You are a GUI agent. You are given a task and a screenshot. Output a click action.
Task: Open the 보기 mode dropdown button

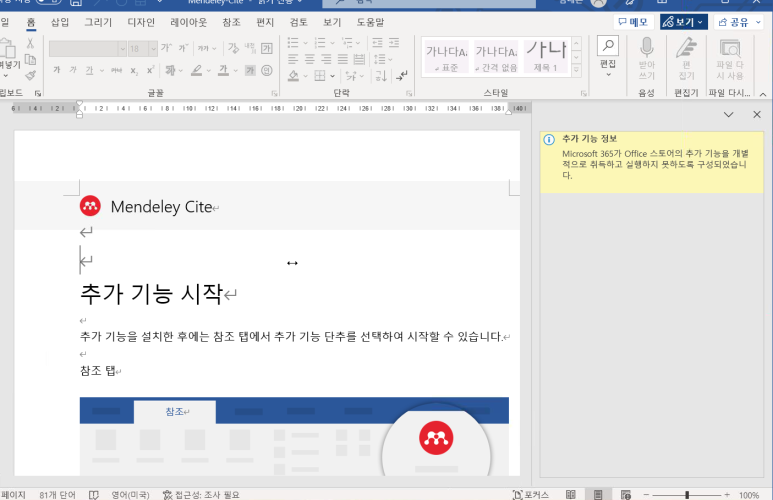pyautogui.click(x=683, y=22)
